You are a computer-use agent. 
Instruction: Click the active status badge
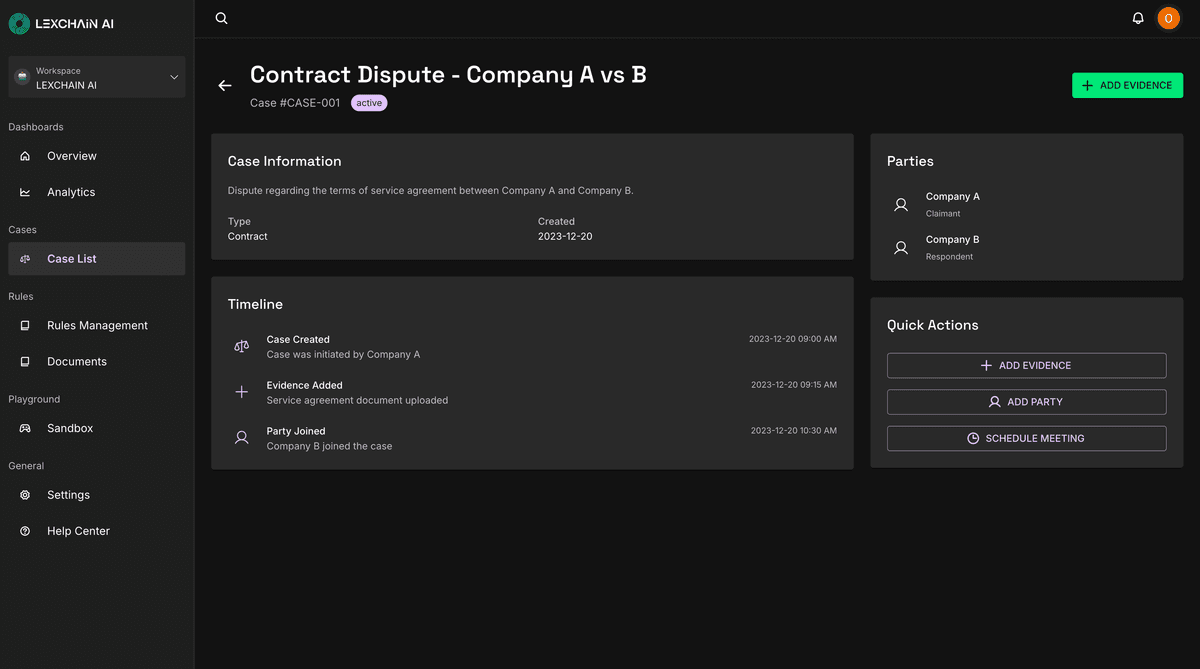coord(369,103)
